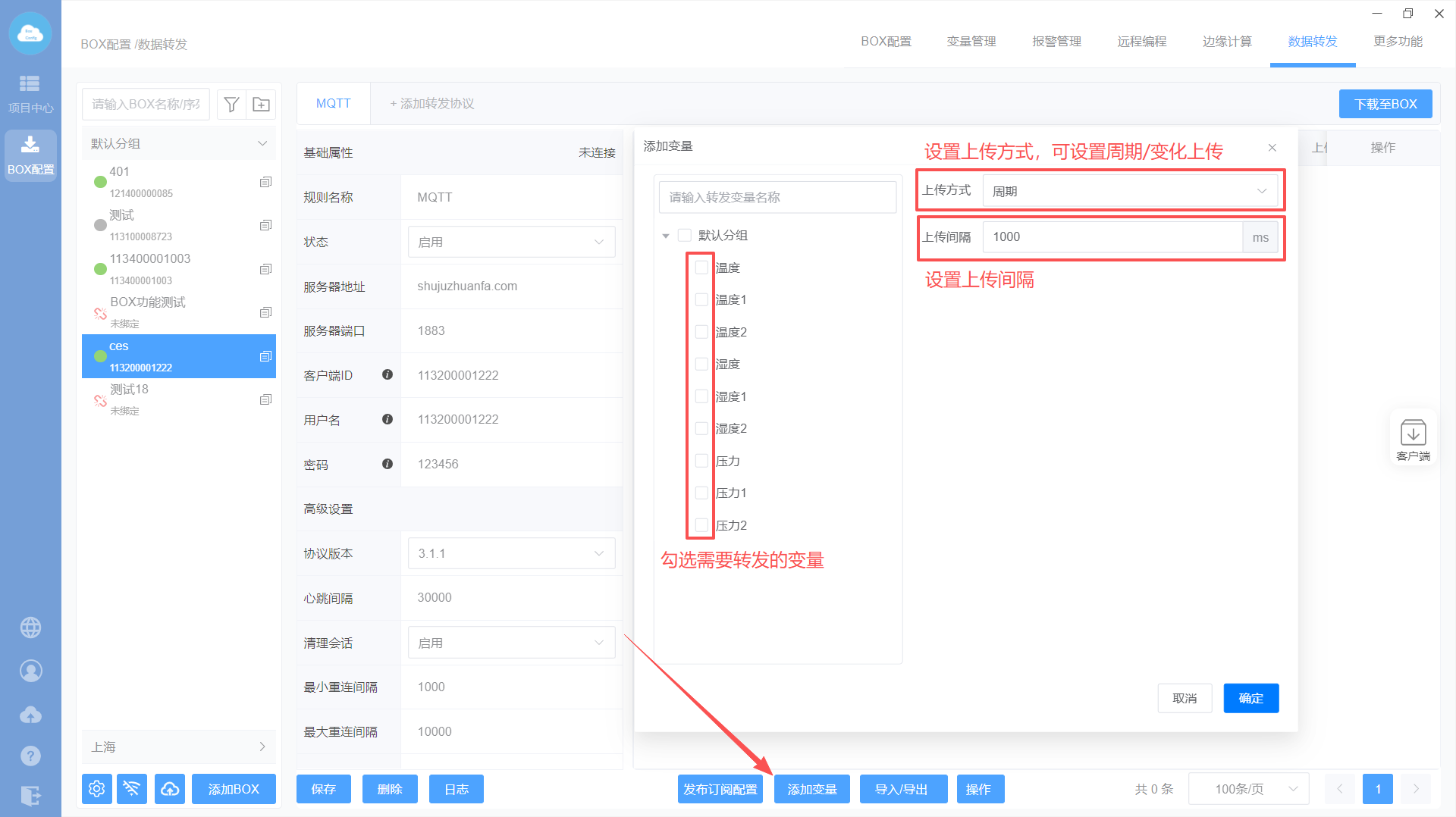
Task: Check the 温度 variable checkbox
Action: (701, 268)
